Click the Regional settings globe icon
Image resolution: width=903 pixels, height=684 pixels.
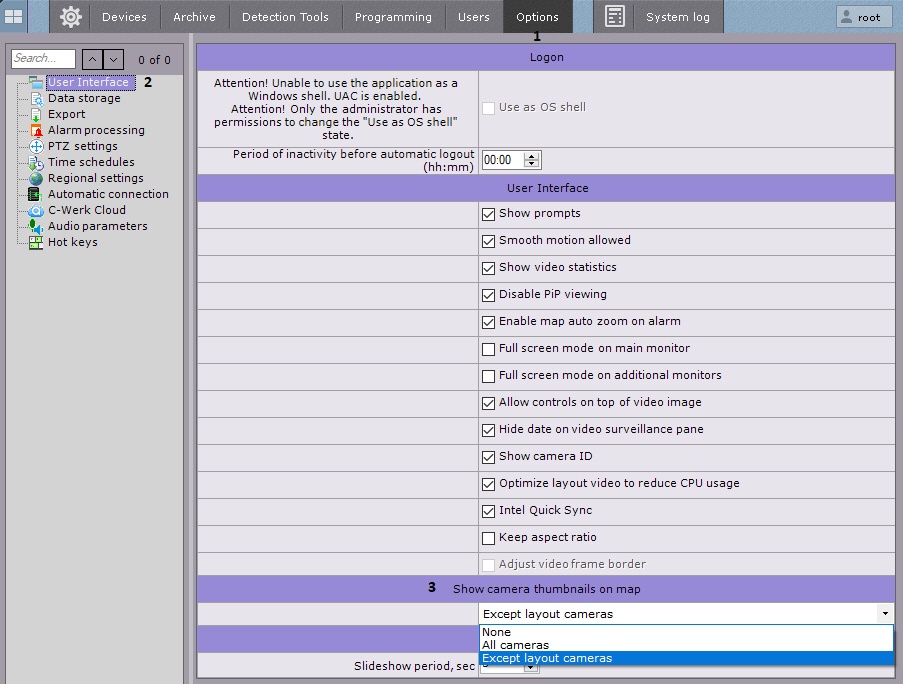coord(36,178)
